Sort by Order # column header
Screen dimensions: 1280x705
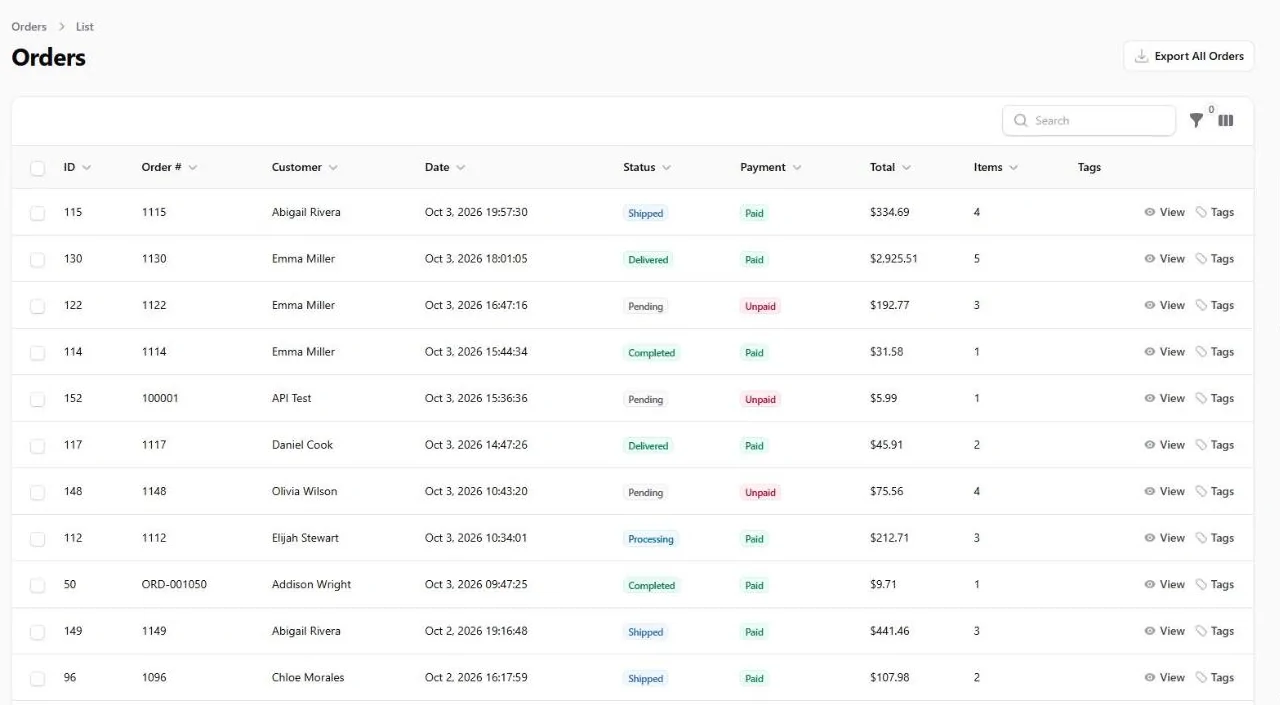click(169, 167)
